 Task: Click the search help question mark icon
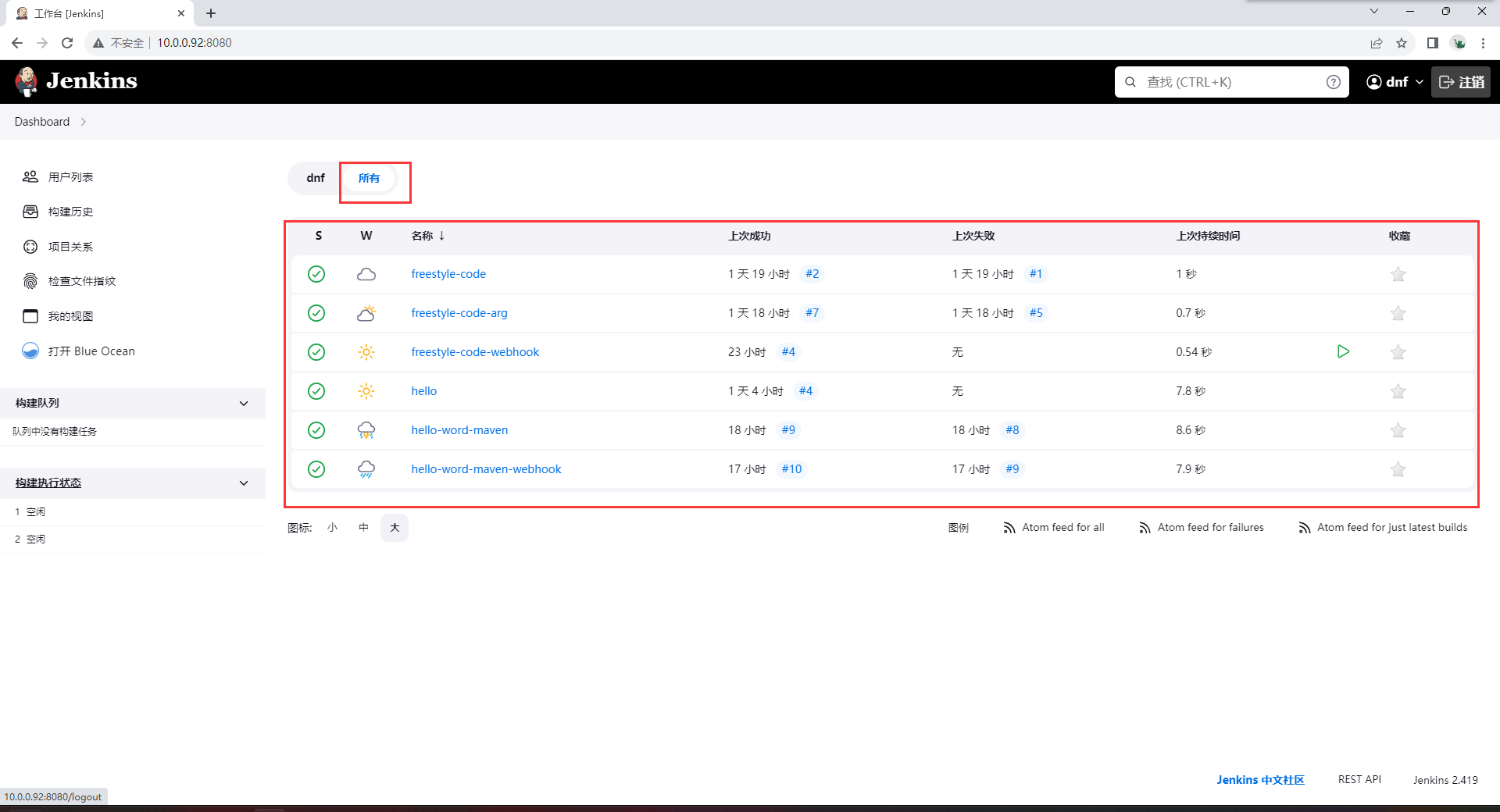coord(1334,82)
